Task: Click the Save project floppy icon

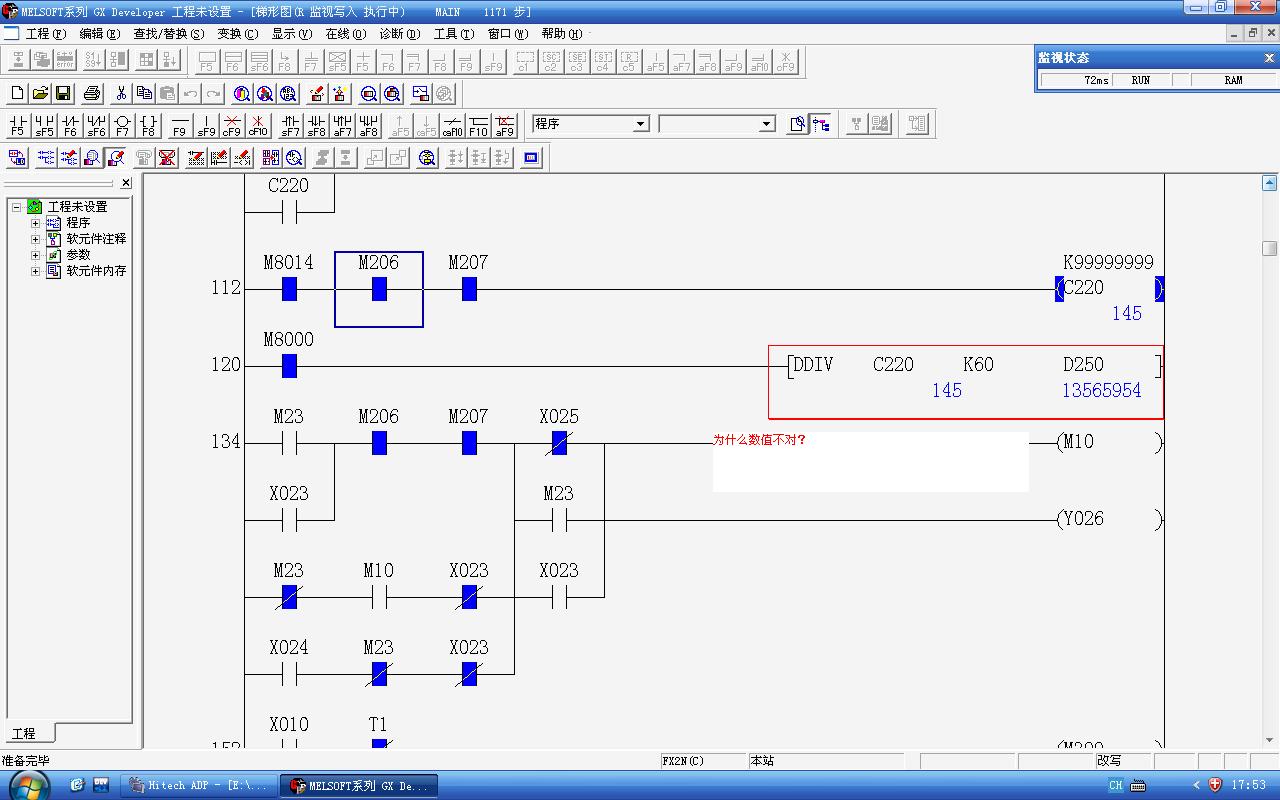Action: 63,94
